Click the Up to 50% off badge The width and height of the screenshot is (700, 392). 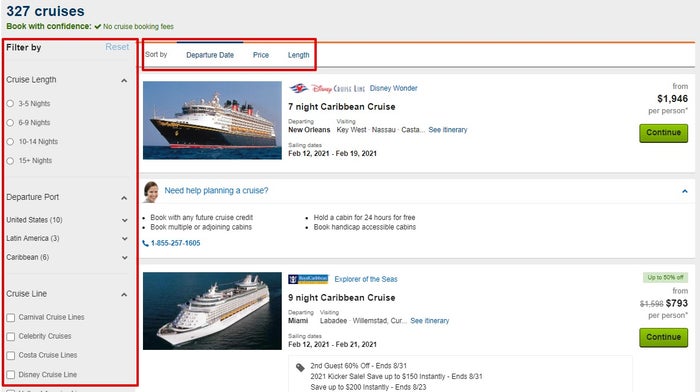665,277
